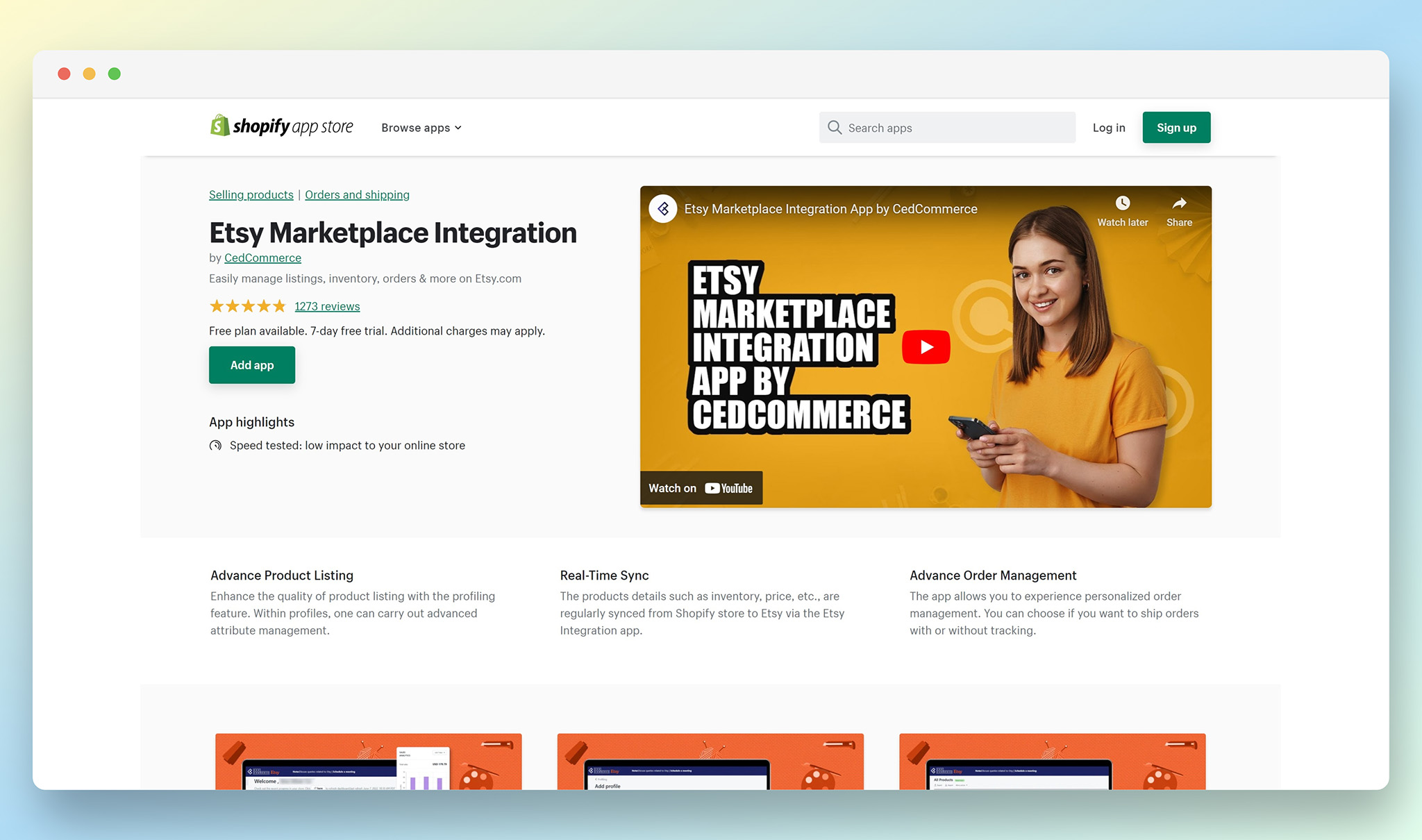The width and height of the screenshot is (1422, 840).
Task: Play the YouTube video with red button
Action: tap(926, 346)
